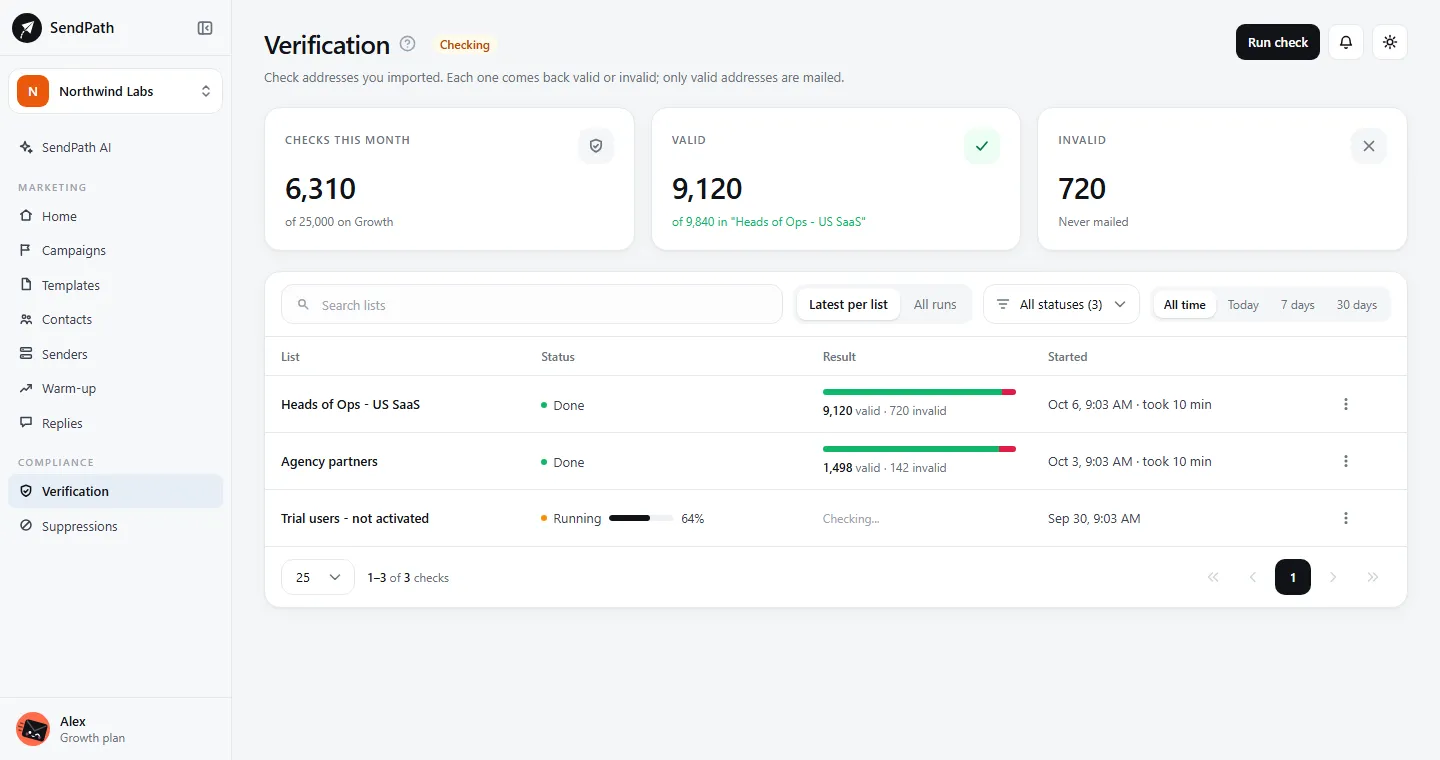Go to previous page arrow
Image resolution: width=1440 pixels, height=760 pixels.
(1253, 577)
